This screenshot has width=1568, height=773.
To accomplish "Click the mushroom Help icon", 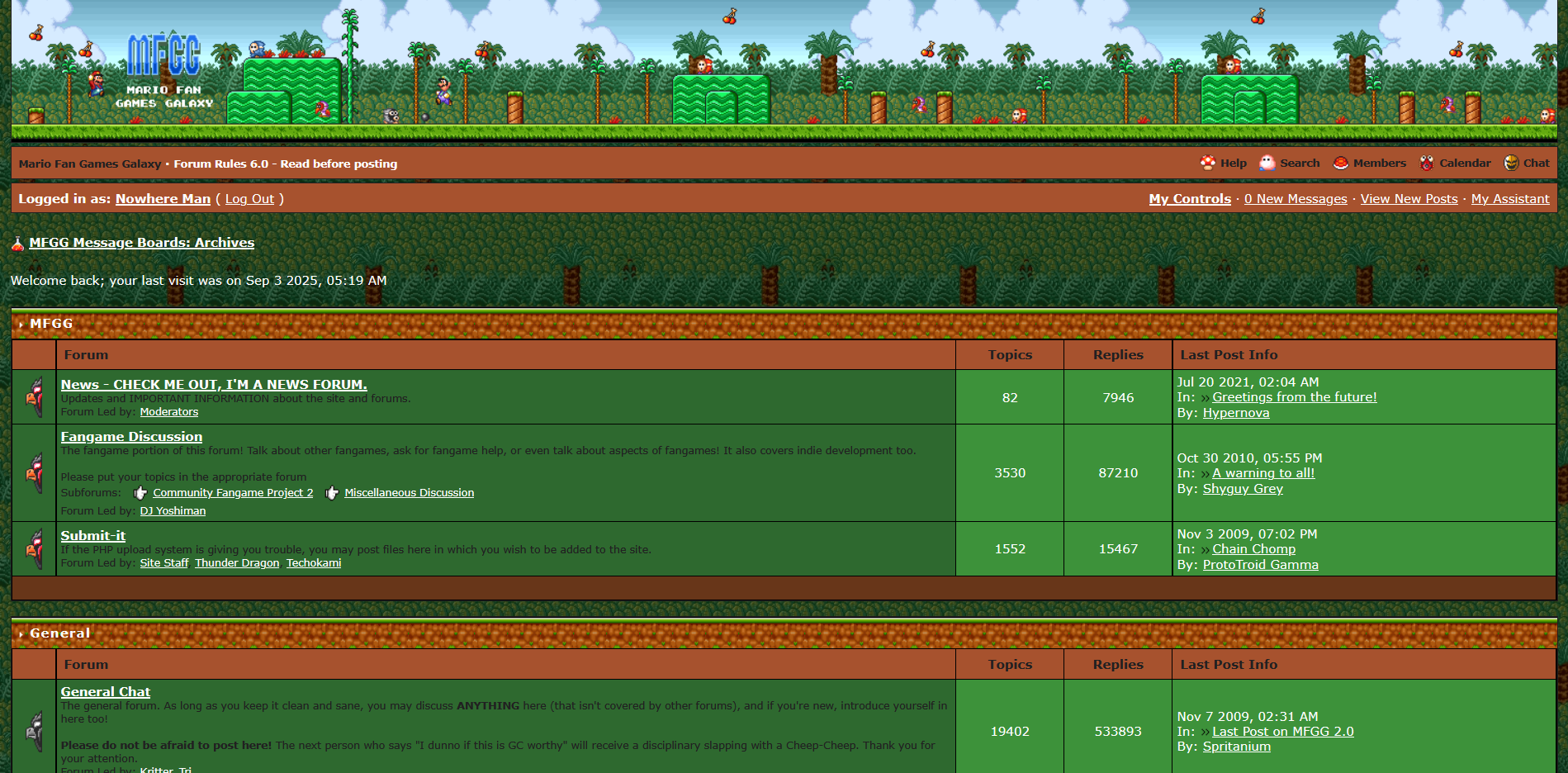I will tap(1208, 163).
